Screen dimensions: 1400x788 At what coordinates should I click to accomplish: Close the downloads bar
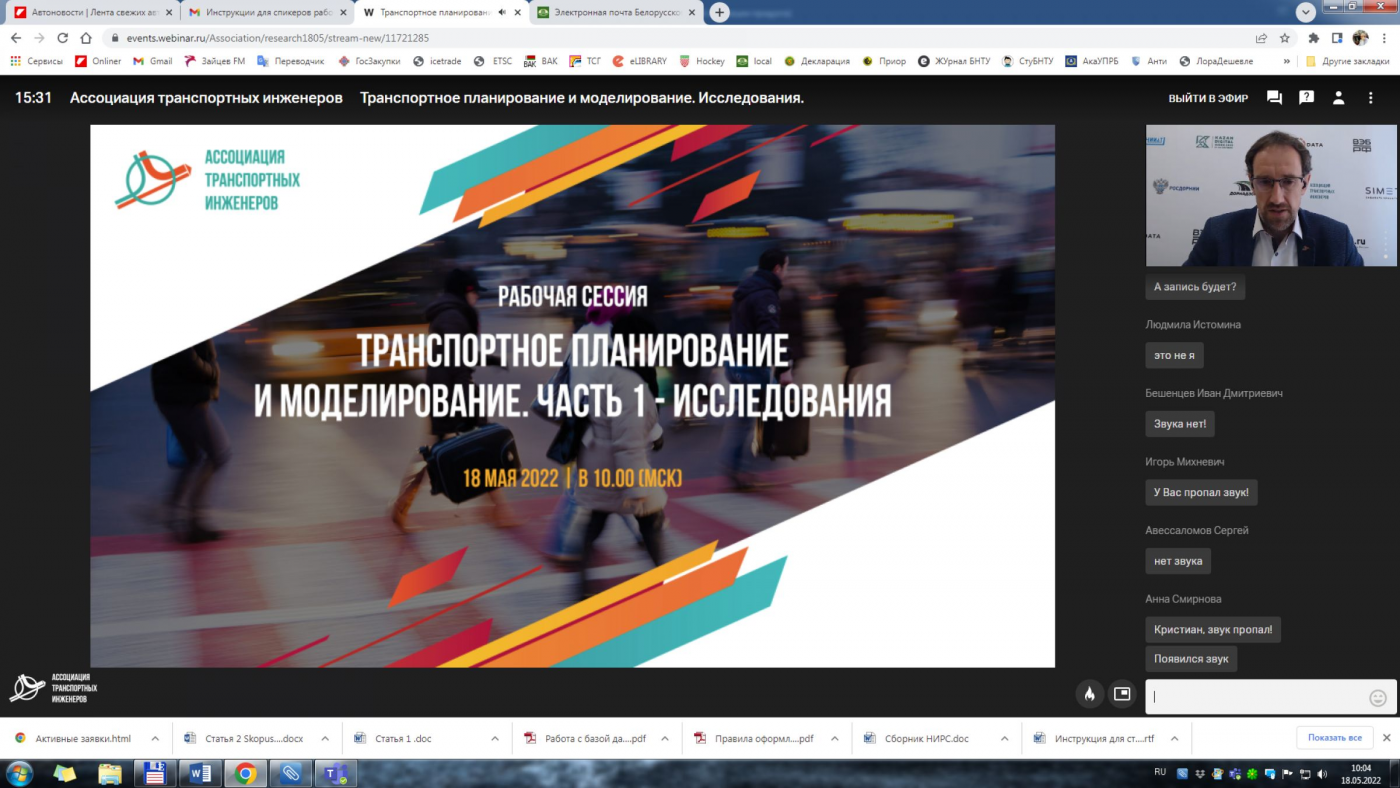[1387, 738]
